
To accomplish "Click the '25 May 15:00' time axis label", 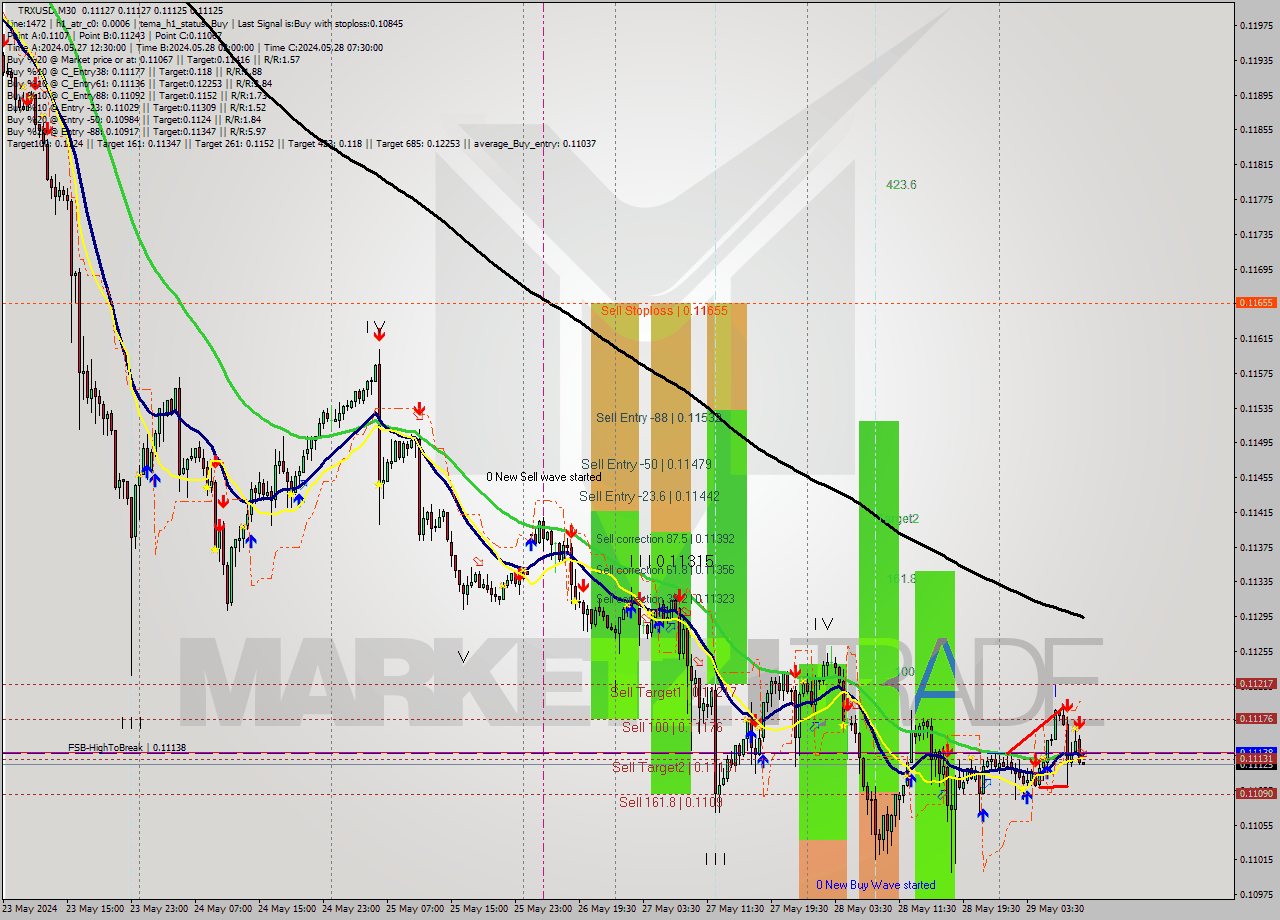I will pos(480,909).
